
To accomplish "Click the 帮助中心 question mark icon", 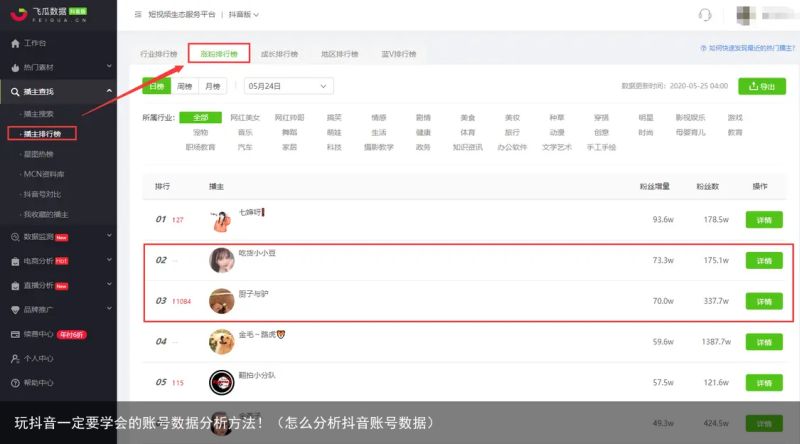I will tap(15, 383).
